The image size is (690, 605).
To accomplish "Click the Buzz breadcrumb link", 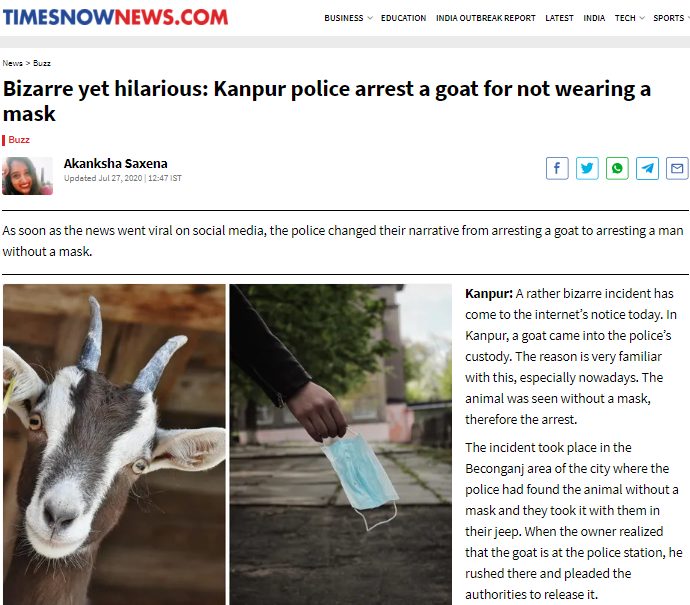I will pyautogui.click(x=42, y=63).
